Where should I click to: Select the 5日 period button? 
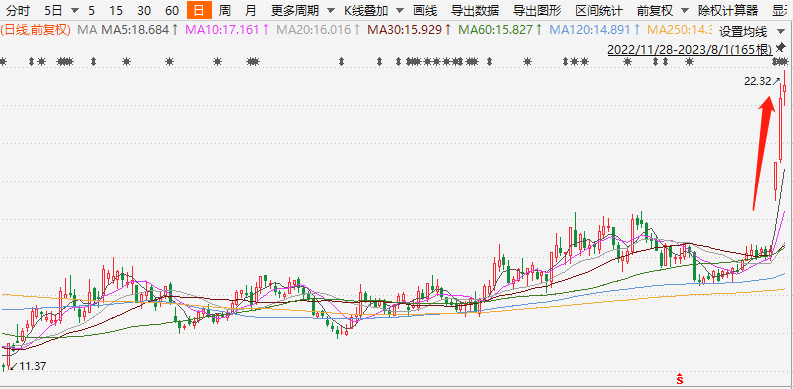52,10
